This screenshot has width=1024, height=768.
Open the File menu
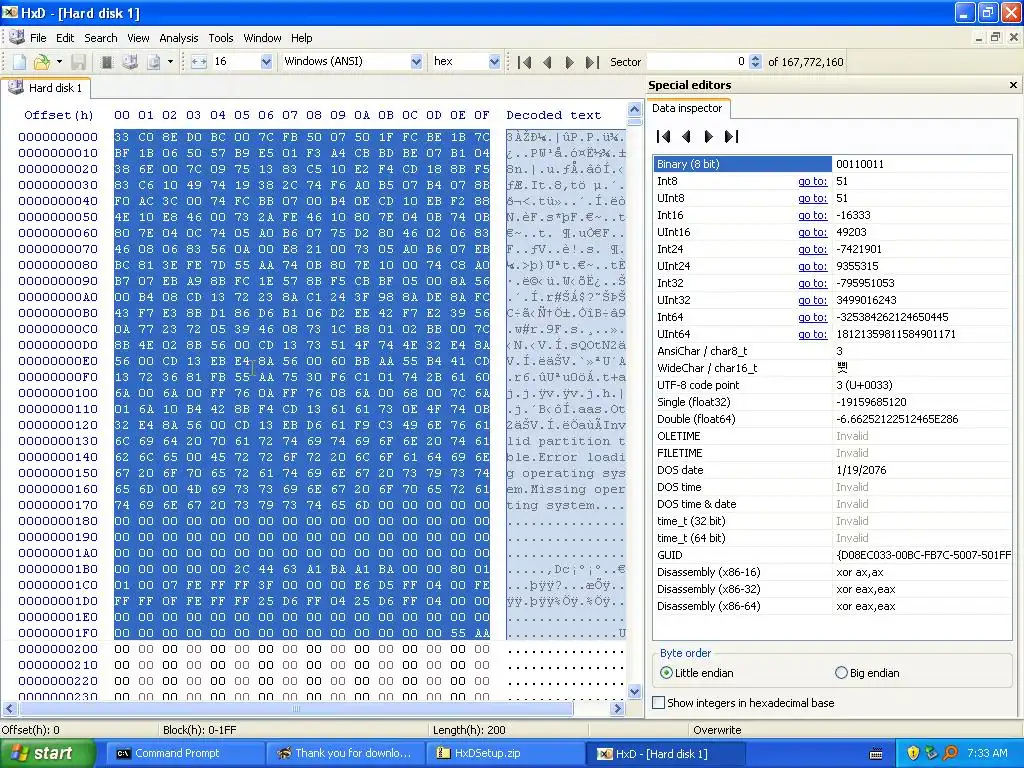point(38,38)
